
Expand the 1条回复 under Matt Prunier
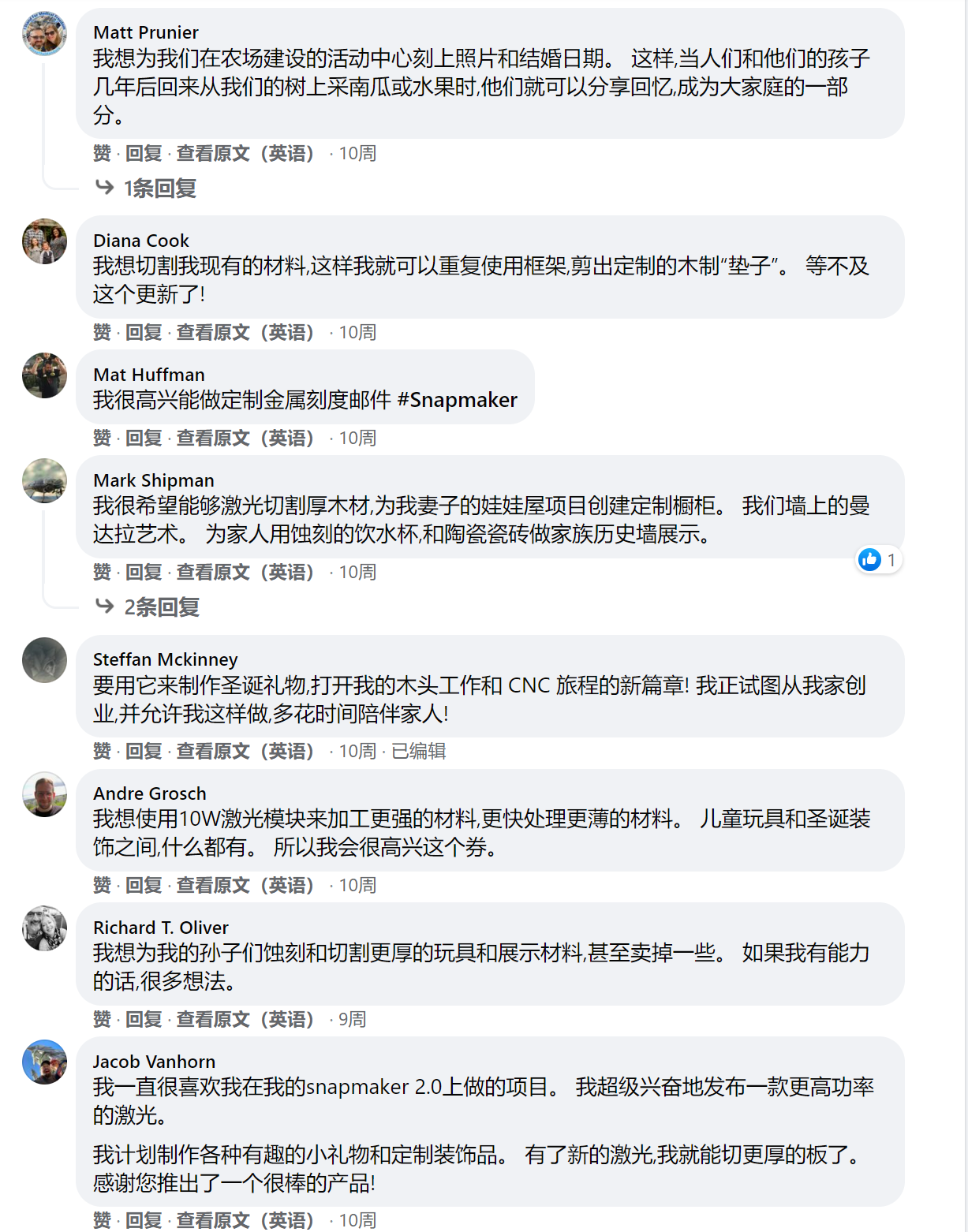point(159,189)
